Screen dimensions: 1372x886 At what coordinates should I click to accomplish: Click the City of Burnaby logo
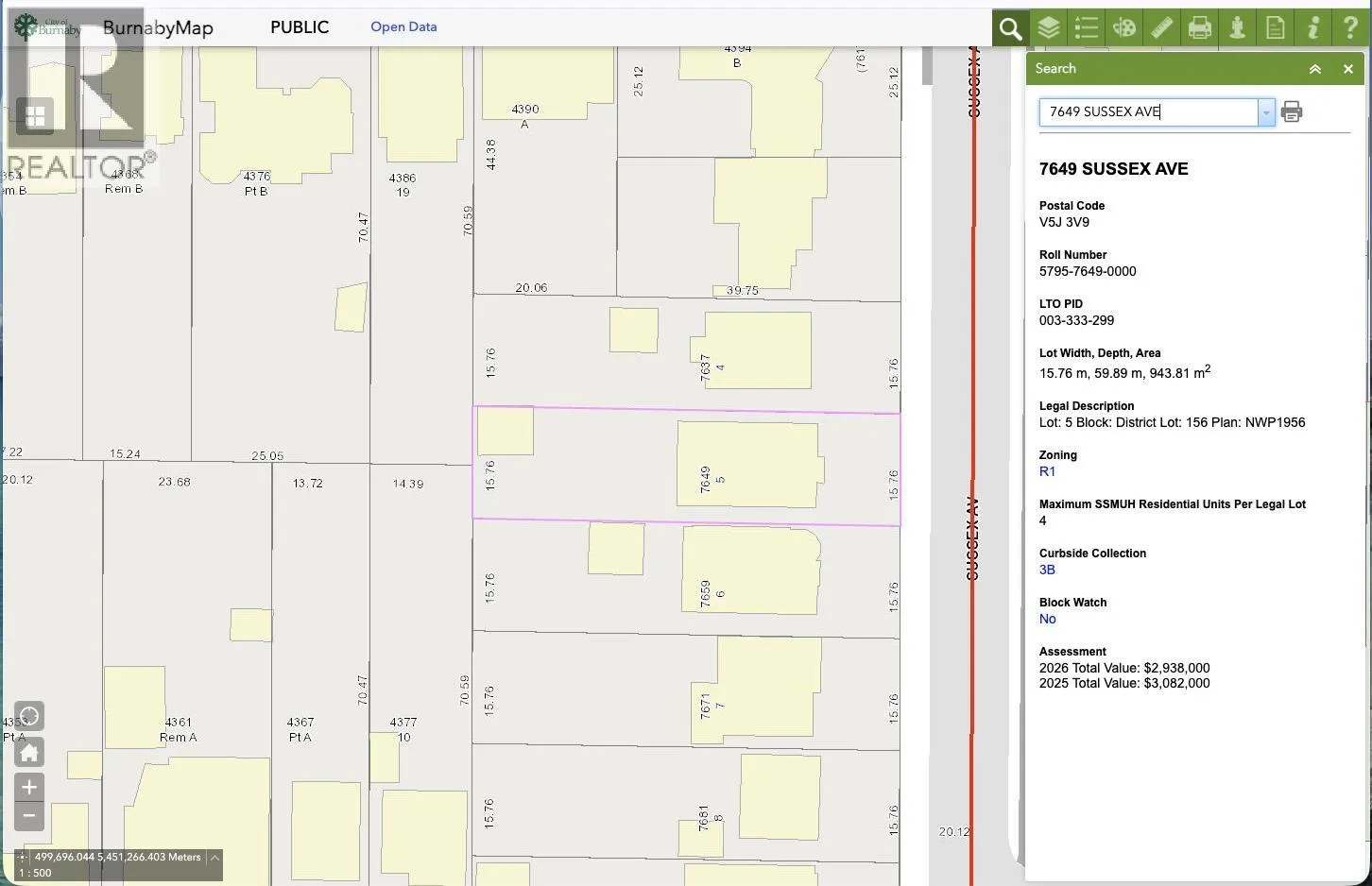click(48, 26)
